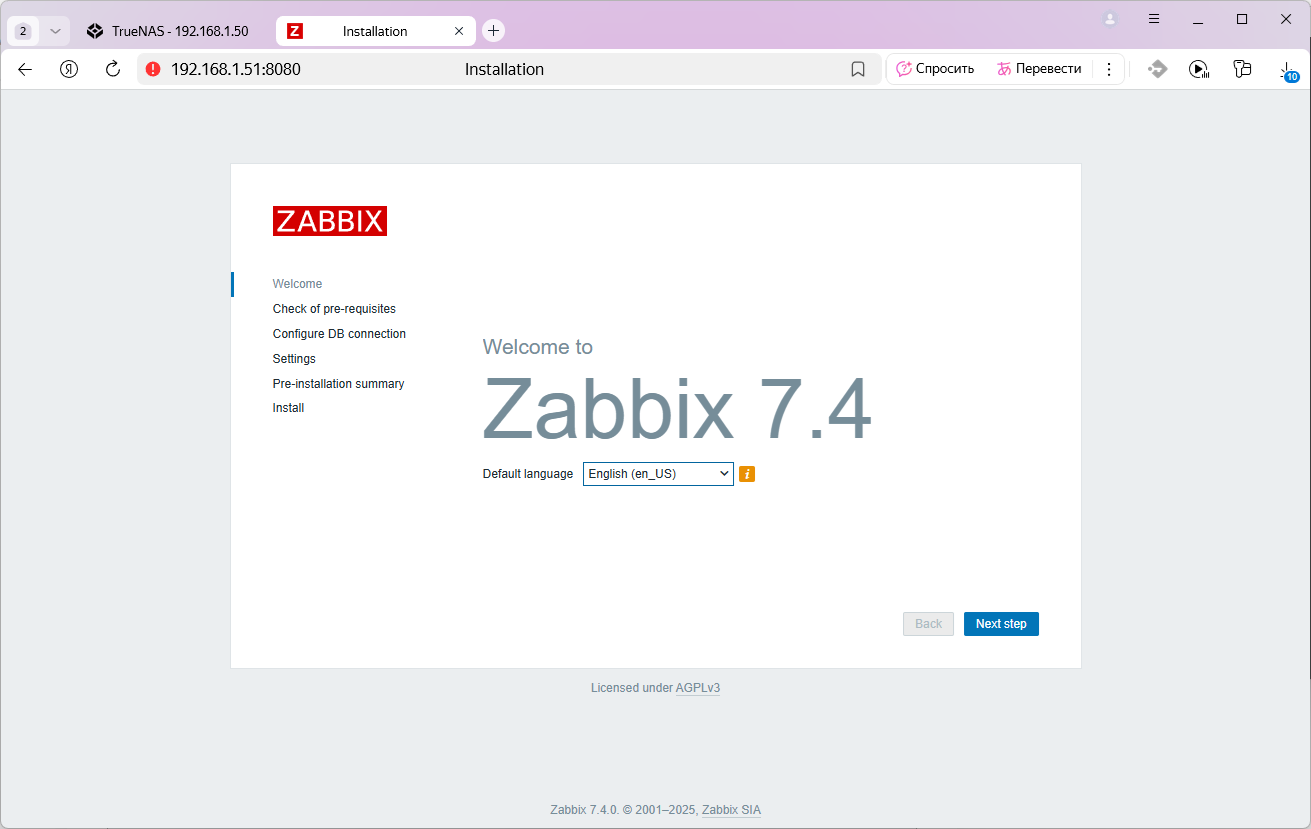The image size is (1311, 829).
Task: Open the AGPLv3 license link
Action: pyautogui.click(x=698, y=688)
